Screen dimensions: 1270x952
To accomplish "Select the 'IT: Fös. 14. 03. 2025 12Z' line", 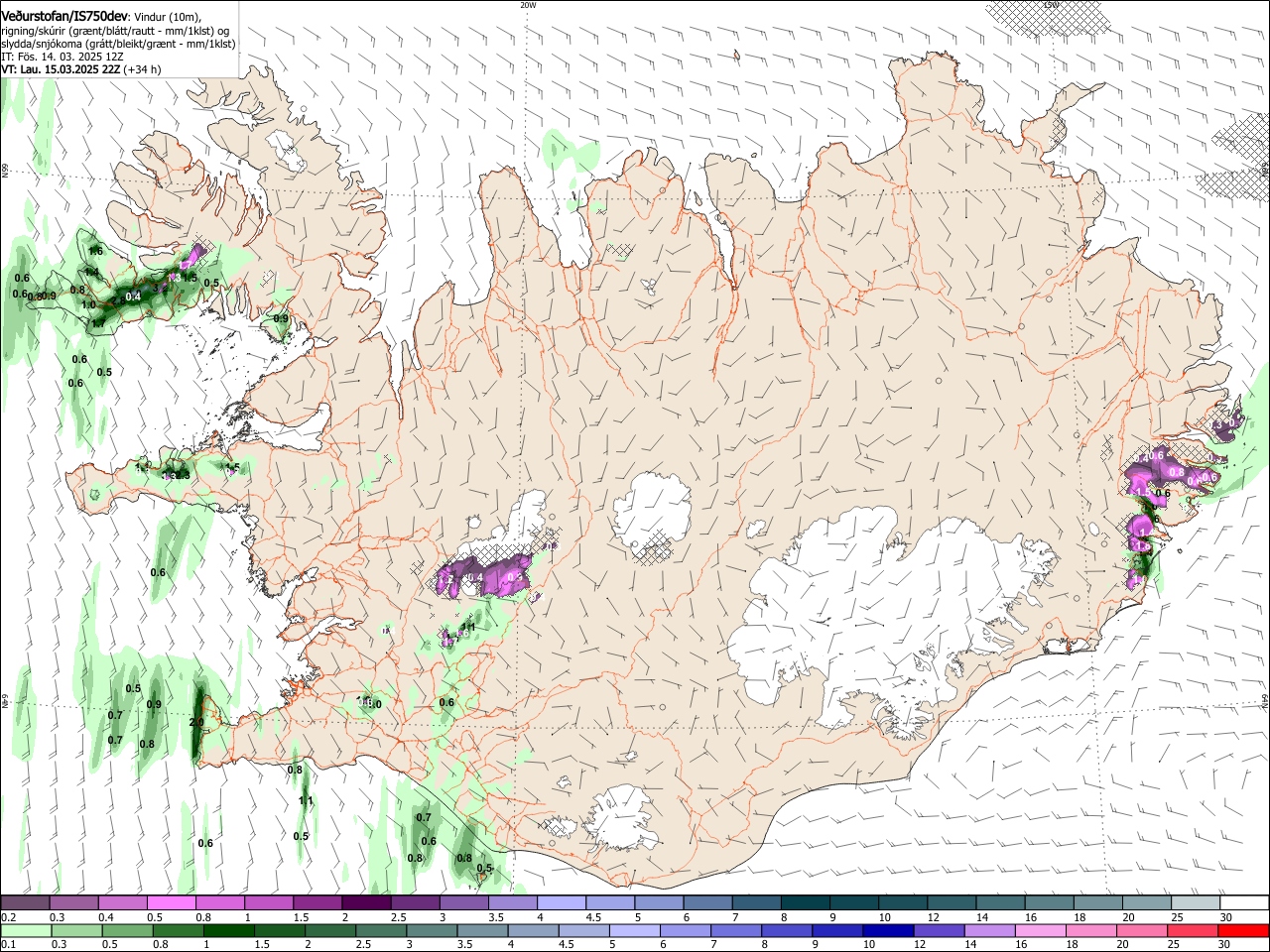I will (x=62, y=57).
